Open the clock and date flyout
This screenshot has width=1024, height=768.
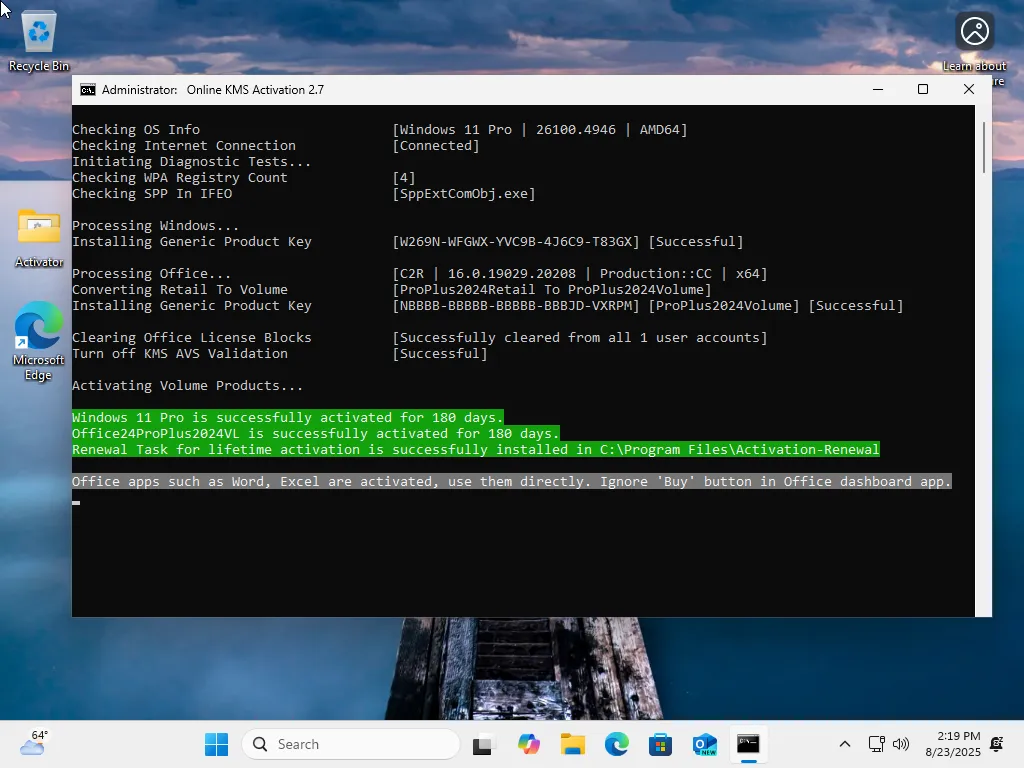tap(953, 744)
